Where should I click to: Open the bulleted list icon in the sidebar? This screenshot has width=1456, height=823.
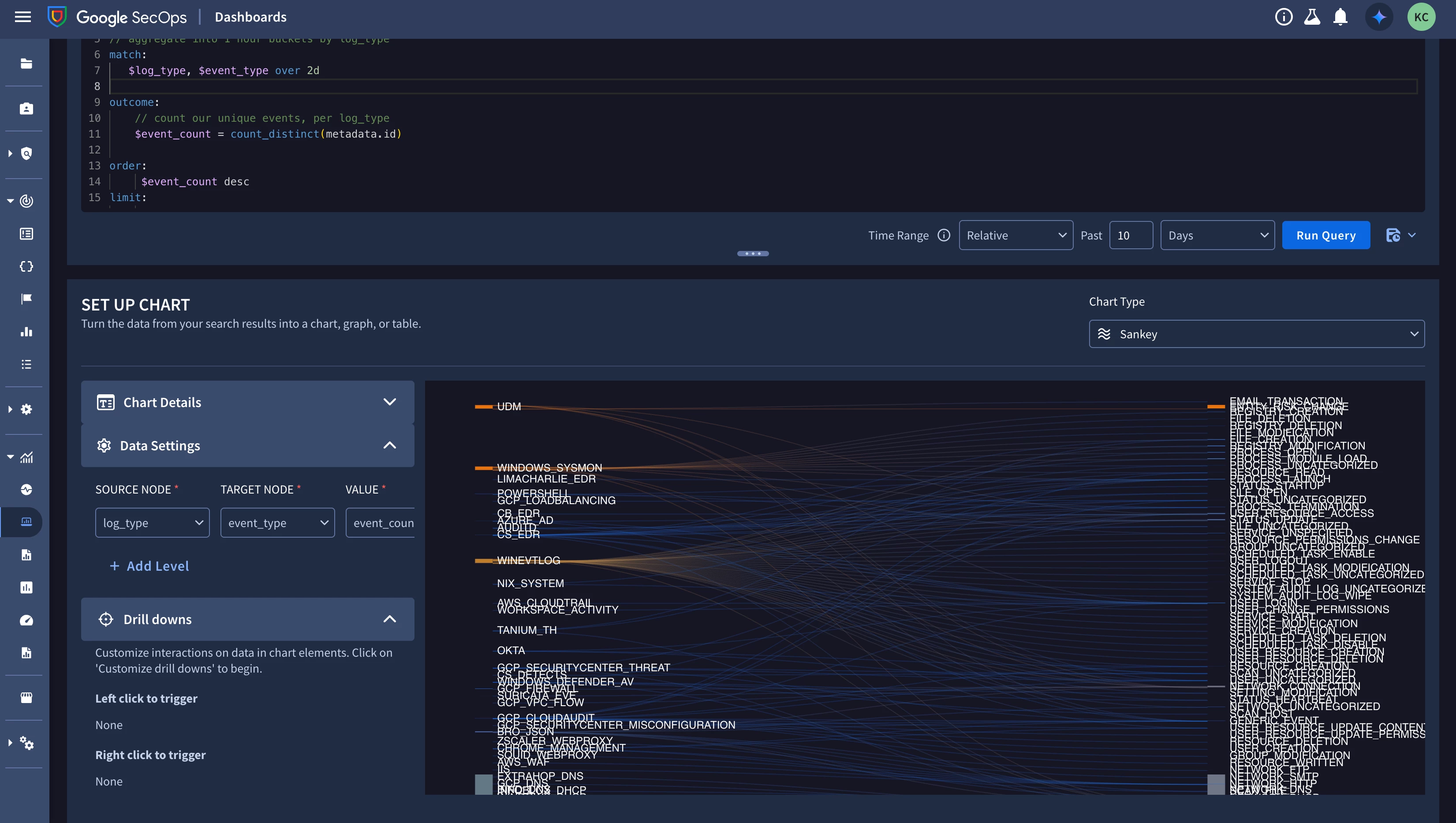[x=26, y=364]
